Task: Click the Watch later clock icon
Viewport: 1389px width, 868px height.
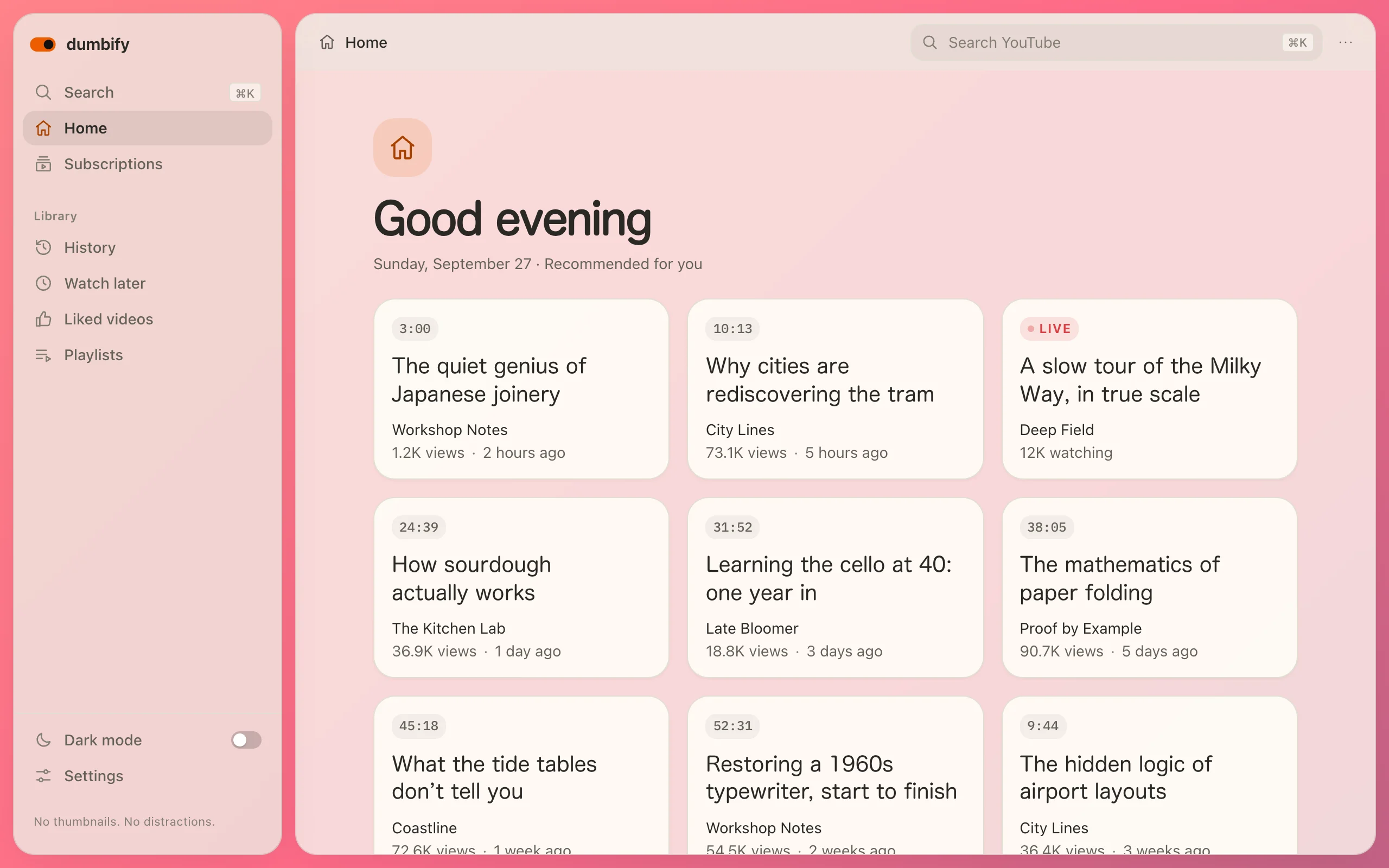Action: [43, 283]
